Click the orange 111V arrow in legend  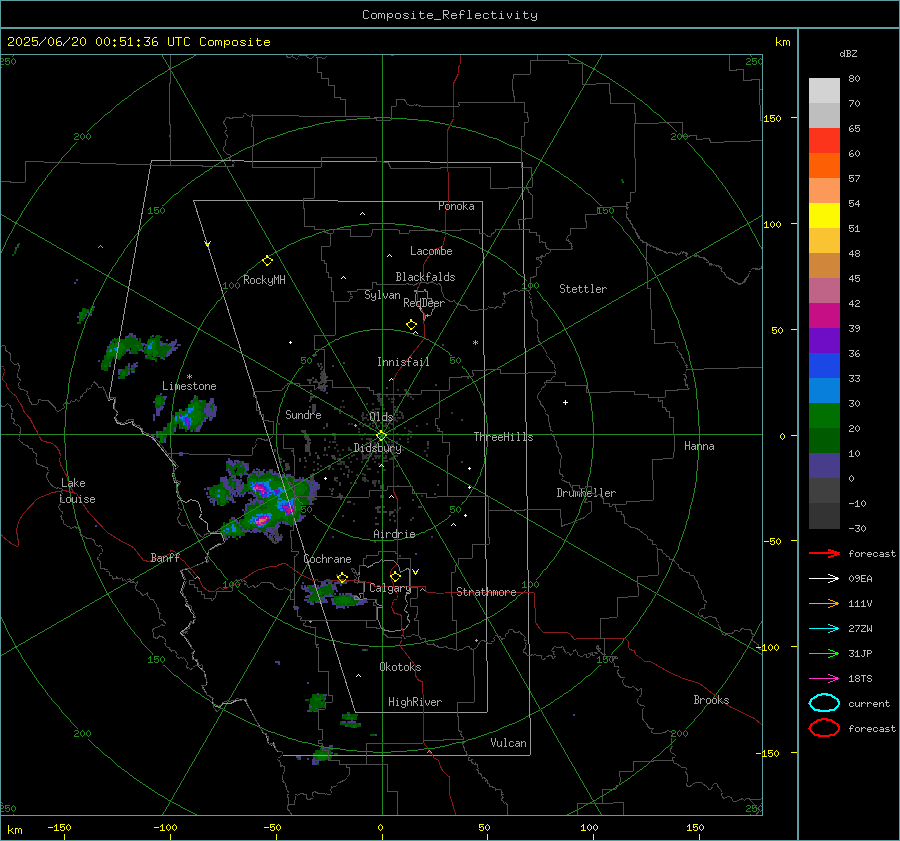824,603
